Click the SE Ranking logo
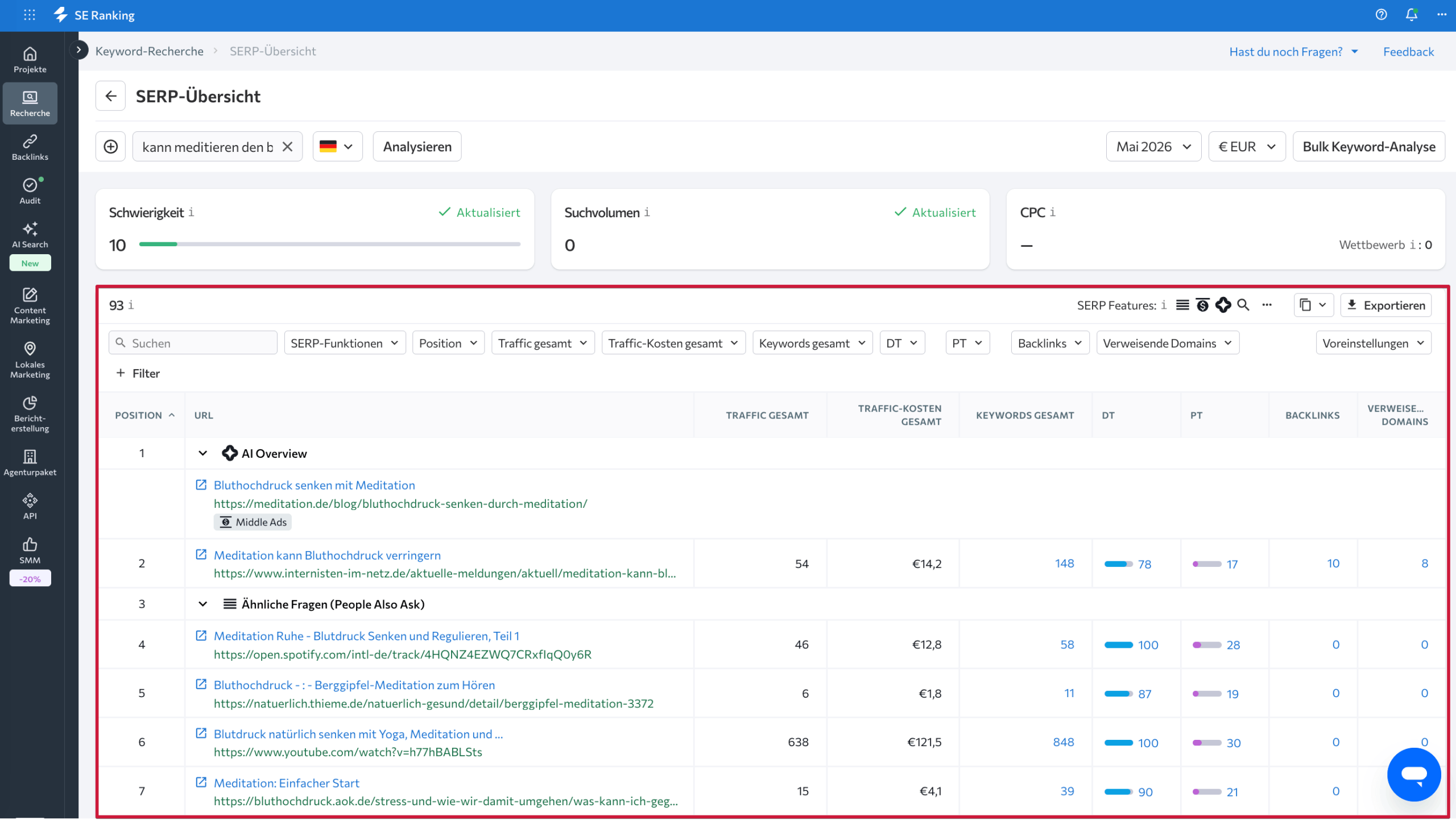This screenshot has height=820, width=1456. coord(94,15)
